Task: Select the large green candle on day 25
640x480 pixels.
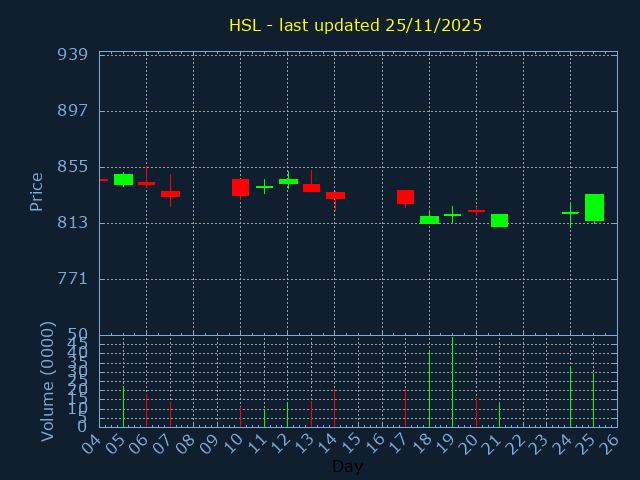Action: 594,207
